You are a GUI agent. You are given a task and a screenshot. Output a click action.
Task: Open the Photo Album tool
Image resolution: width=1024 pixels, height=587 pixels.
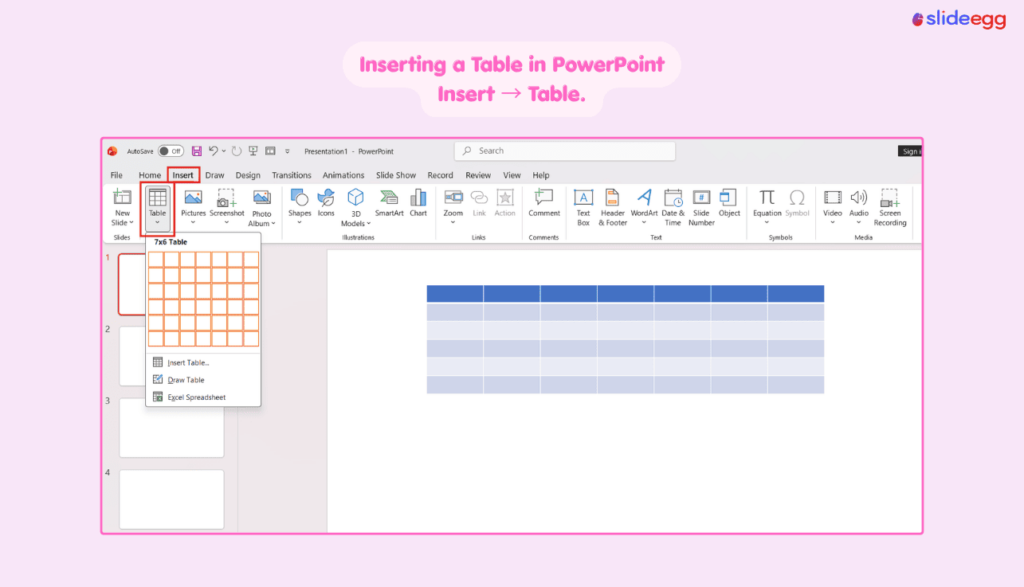click(x=262, y=208)
